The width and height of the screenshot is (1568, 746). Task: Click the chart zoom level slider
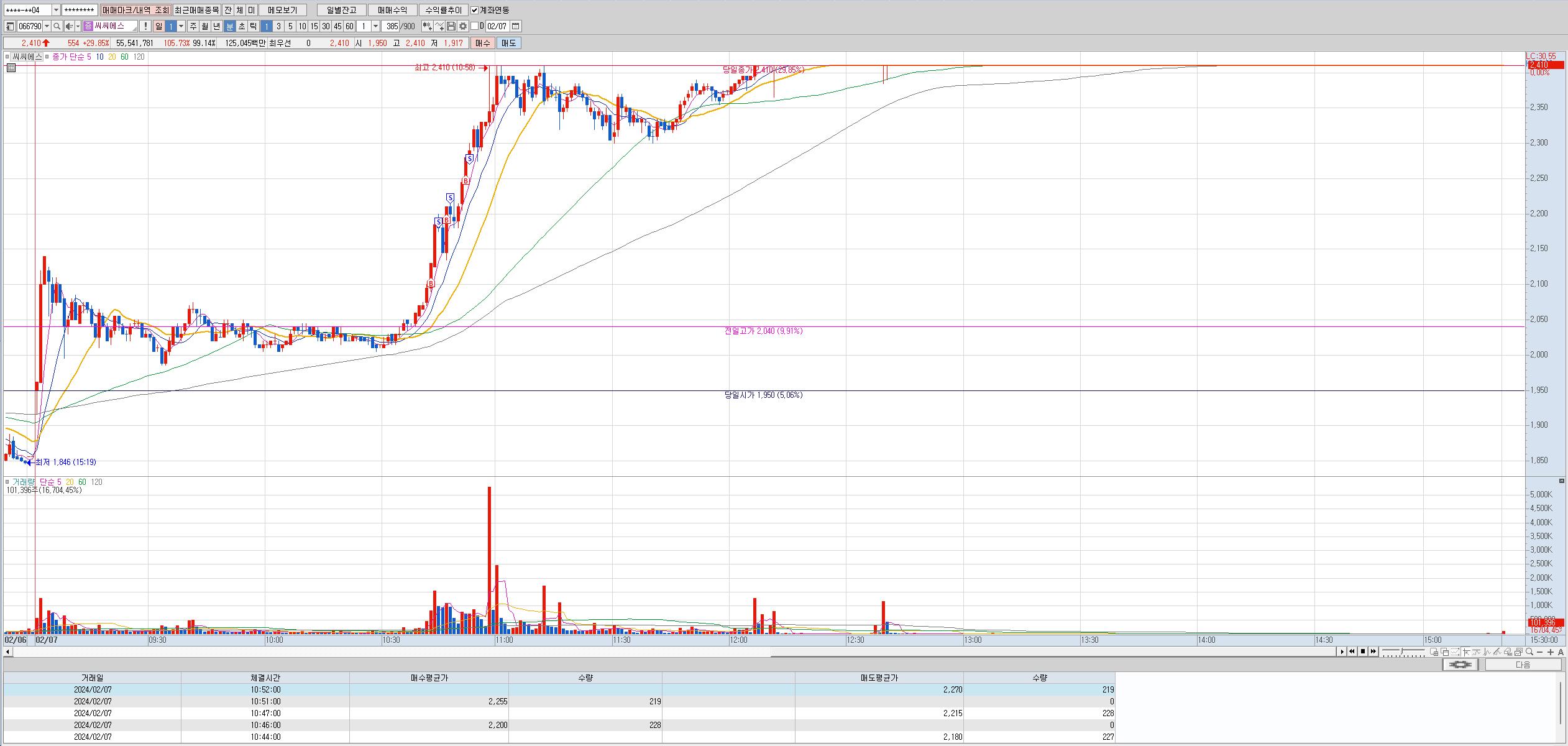tap(1403, 652)
